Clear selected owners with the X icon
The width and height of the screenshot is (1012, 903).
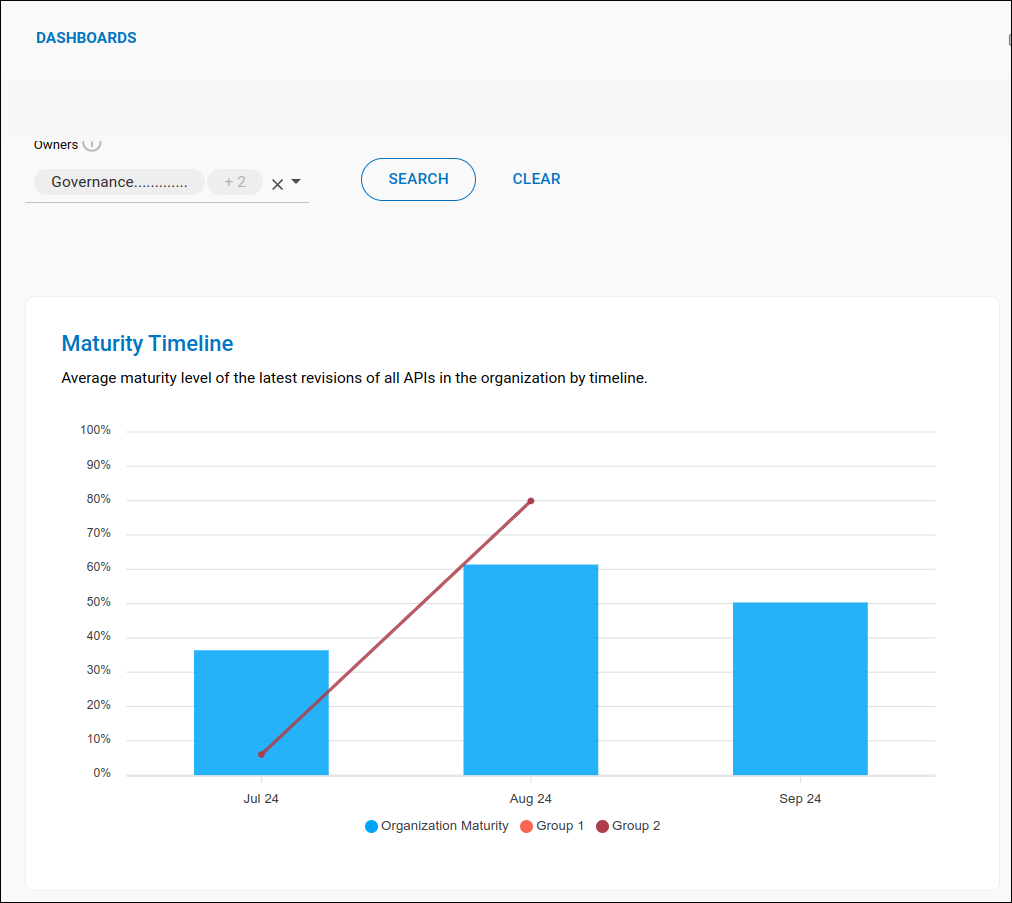click(x=278, y=184)
